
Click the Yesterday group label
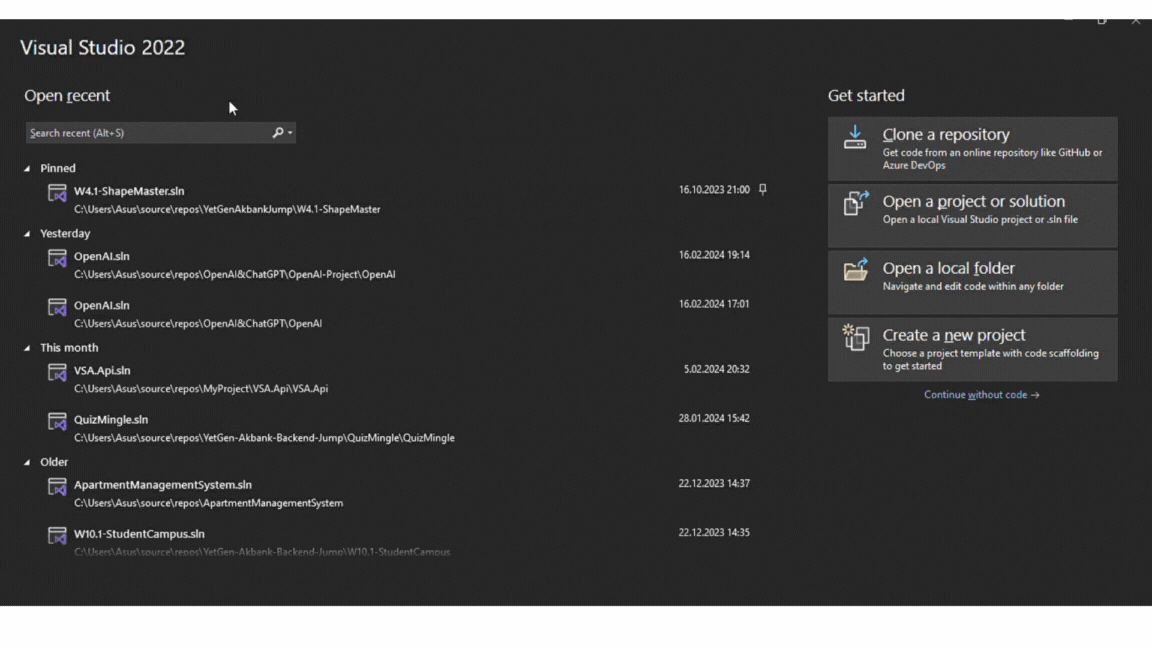click(x=65, y=234)
